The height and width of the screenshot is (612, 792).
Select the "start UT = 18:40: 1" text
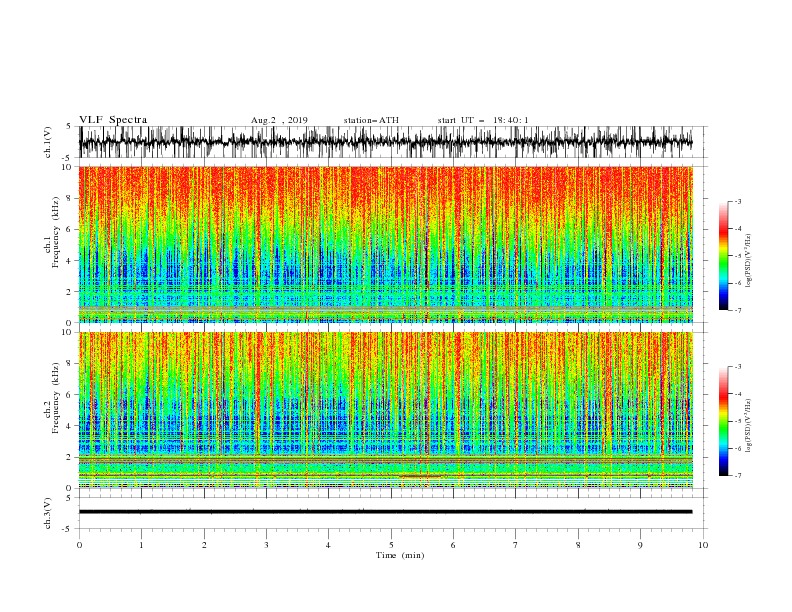click(483, 120)
